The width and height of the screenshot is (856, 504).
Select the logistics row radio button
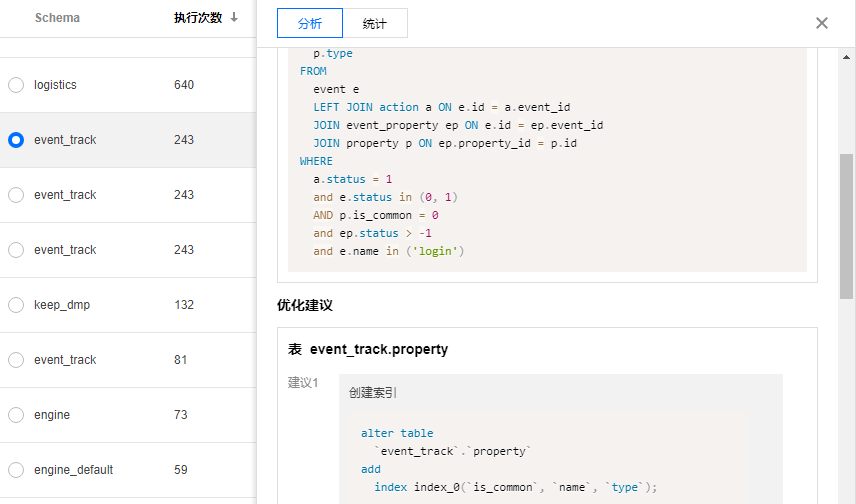coord(16,85)
